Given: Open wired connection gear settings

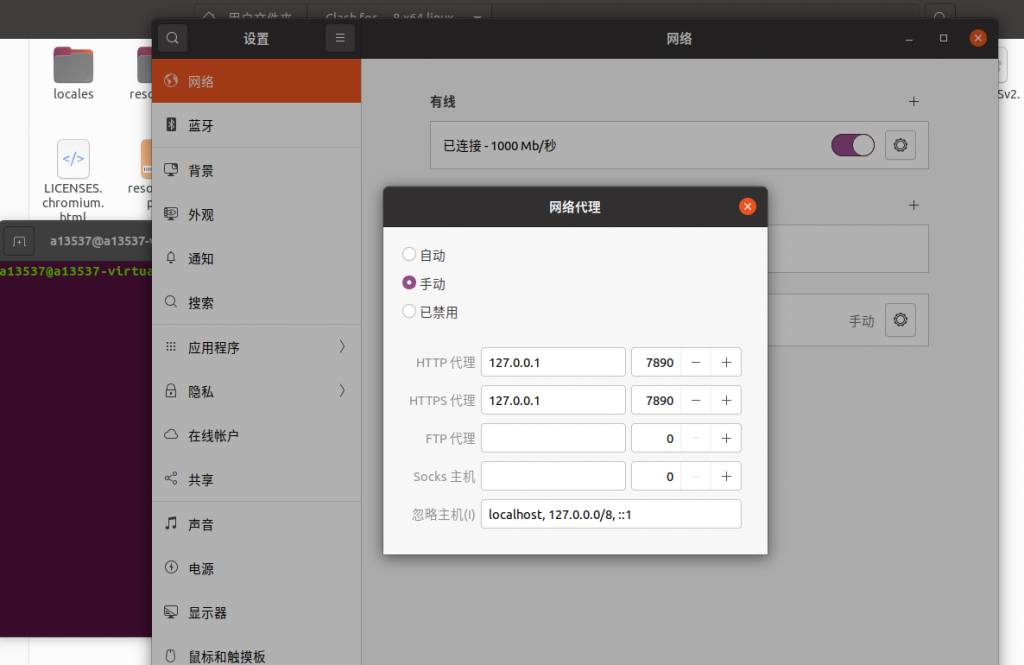Looking at the screenshot, I should pos(900,145).
